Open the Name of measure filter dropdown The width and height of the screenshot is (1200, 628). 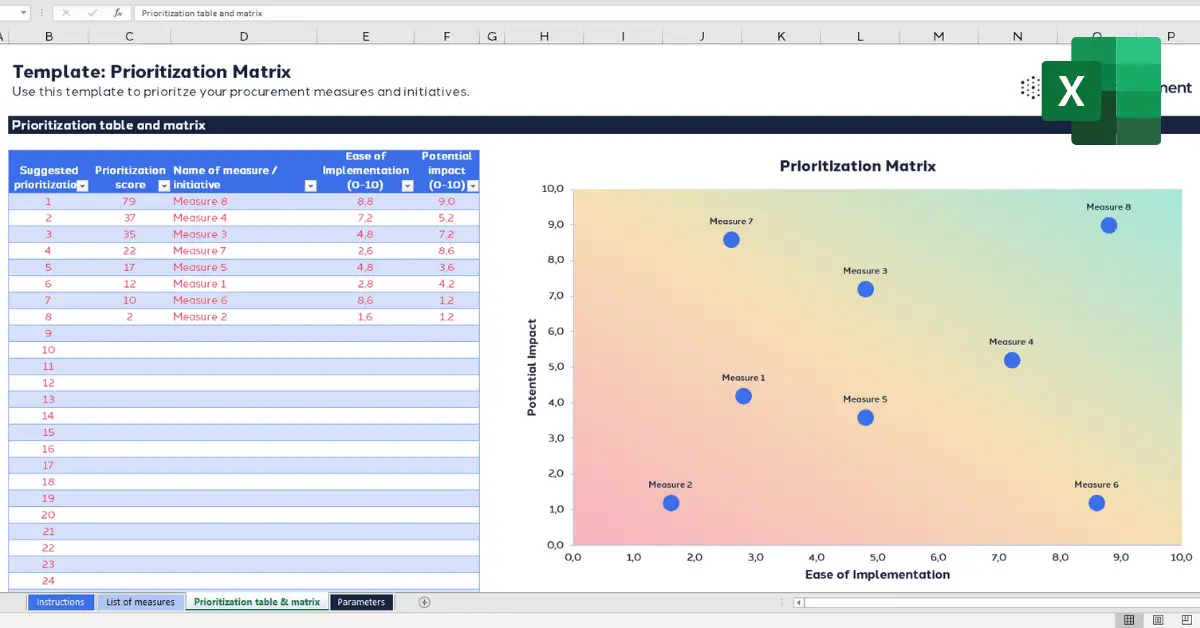310,184
